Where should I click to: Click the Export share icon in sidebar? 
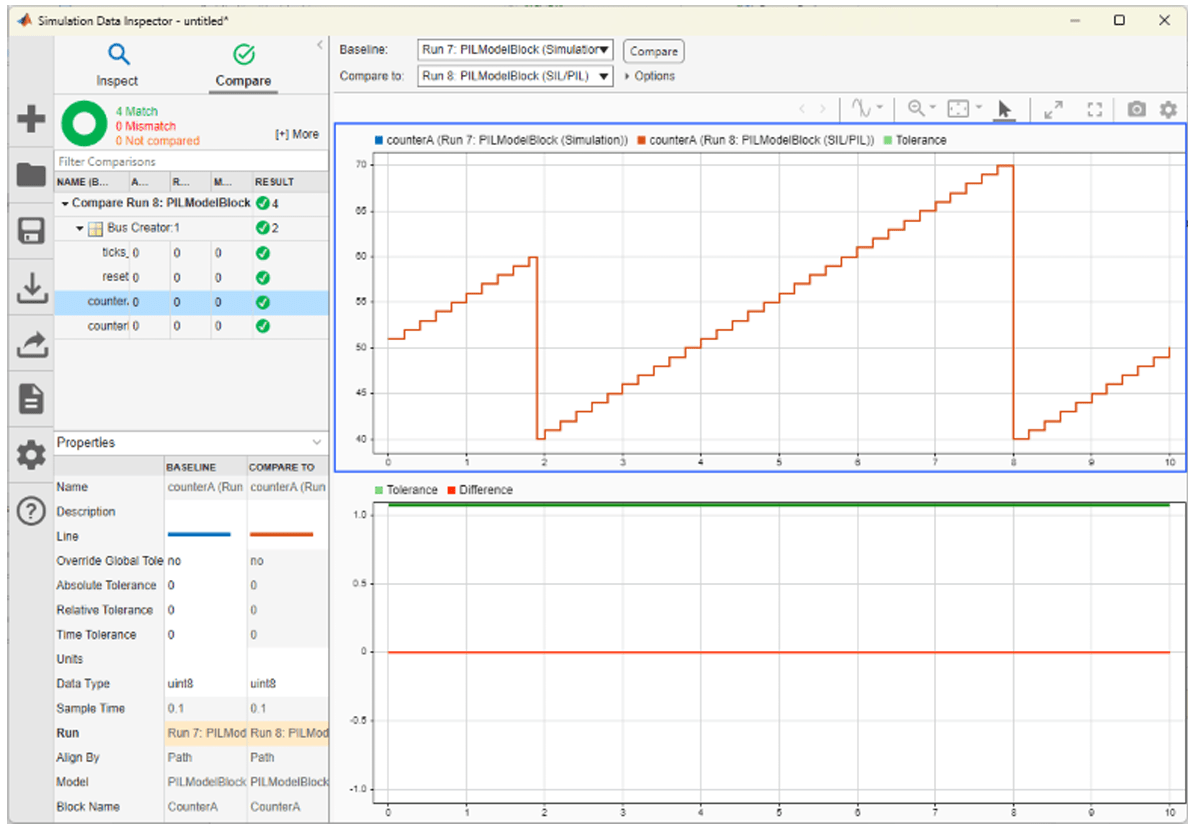[x=31, y=344]
